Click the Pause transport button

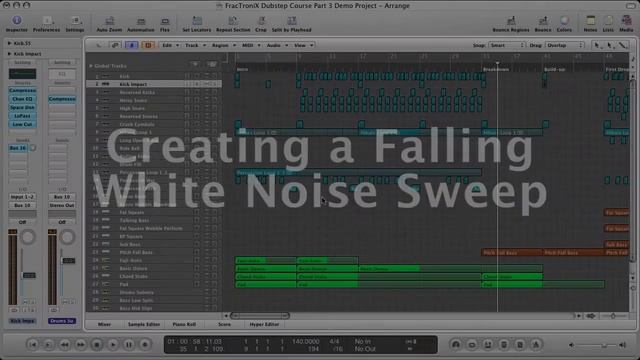(x=129, y=344)
